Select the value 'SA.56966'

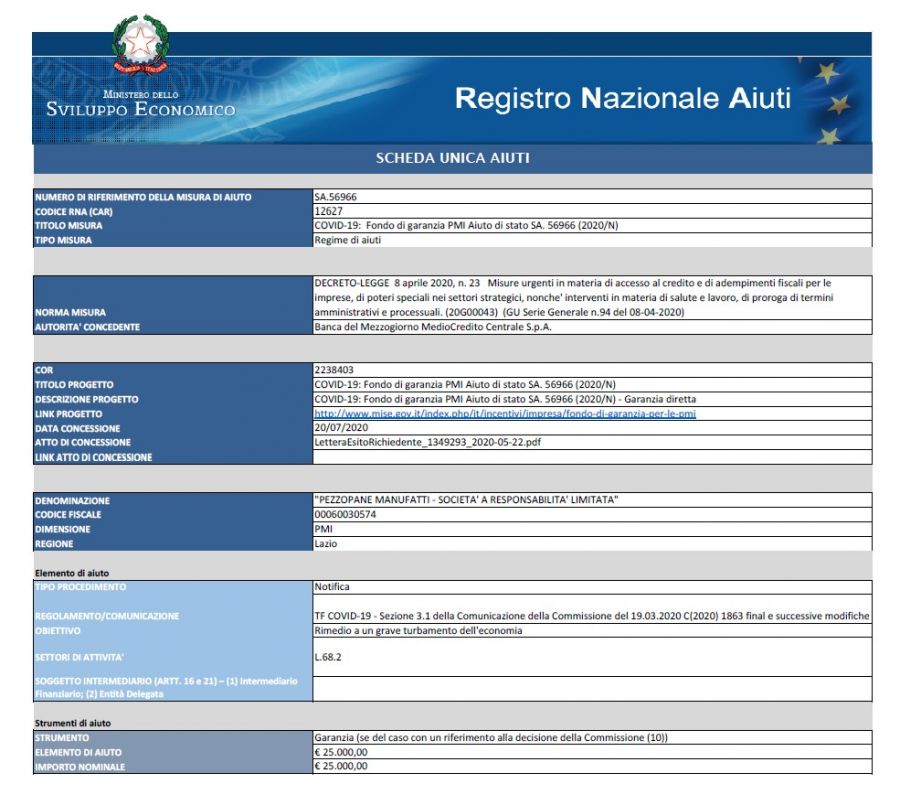(x=335, y=197)
